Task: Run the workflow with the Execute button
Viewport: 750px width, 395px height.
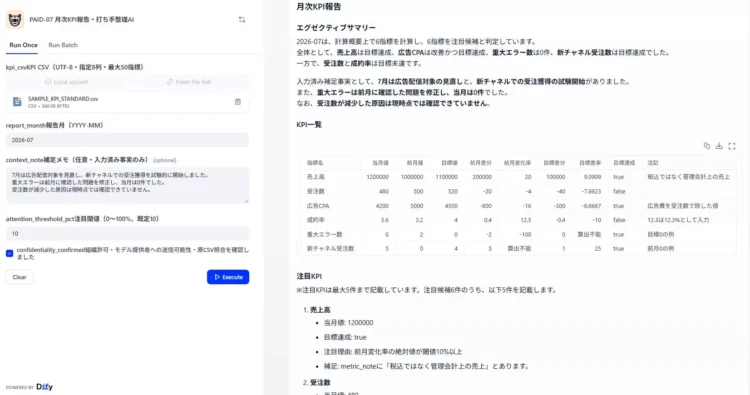Action: (x=228, y=277)
